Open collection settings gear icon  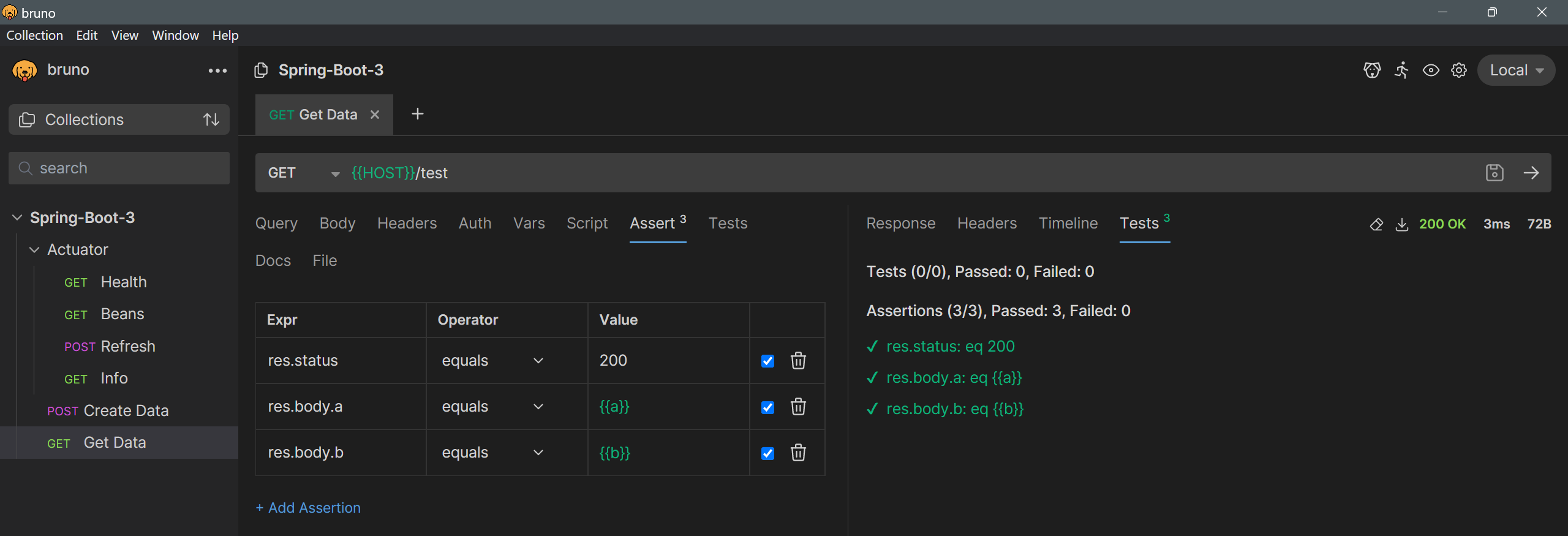1459,70
